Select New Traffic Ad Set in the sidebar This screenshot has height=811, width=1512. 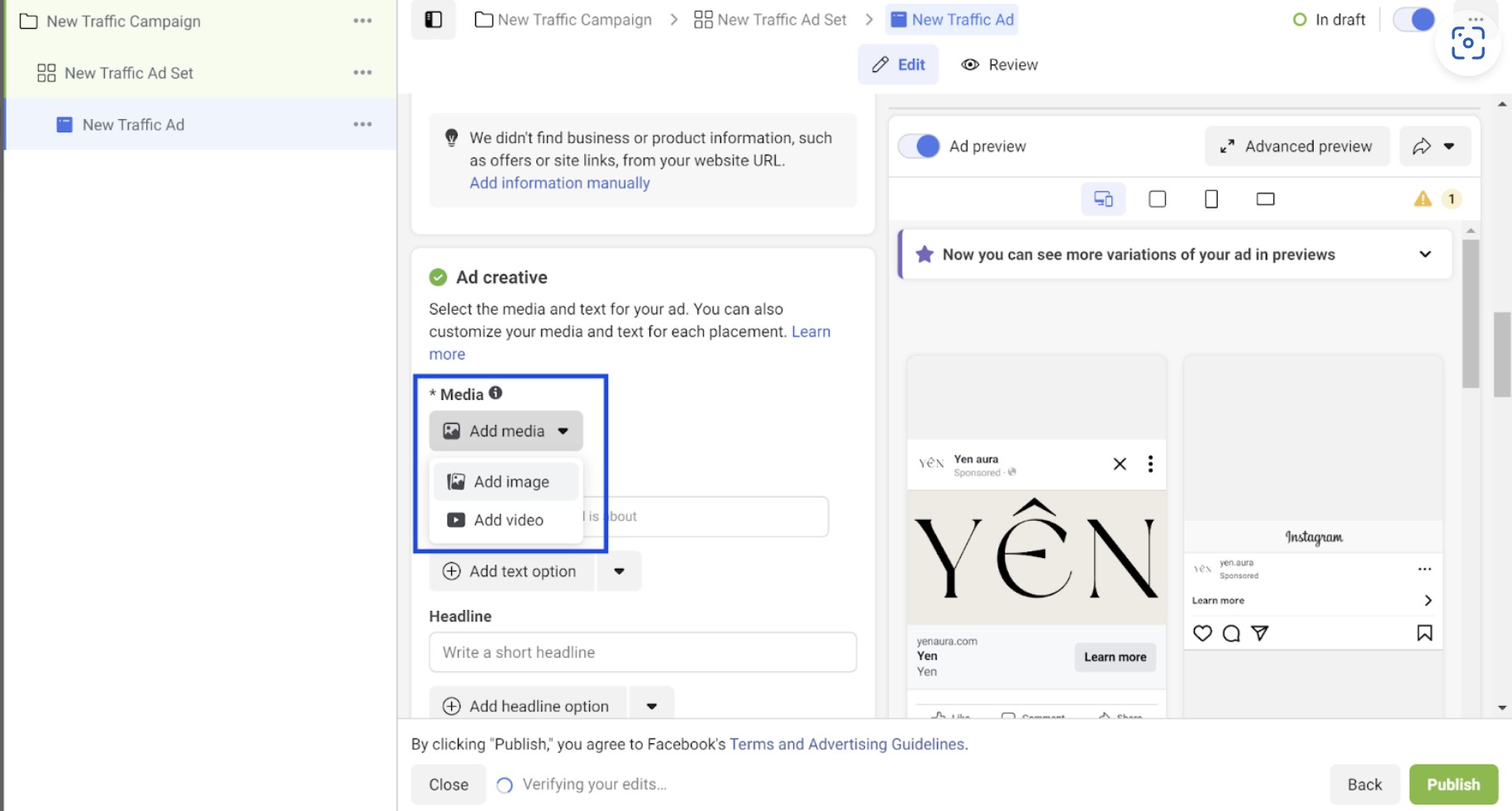129,73
